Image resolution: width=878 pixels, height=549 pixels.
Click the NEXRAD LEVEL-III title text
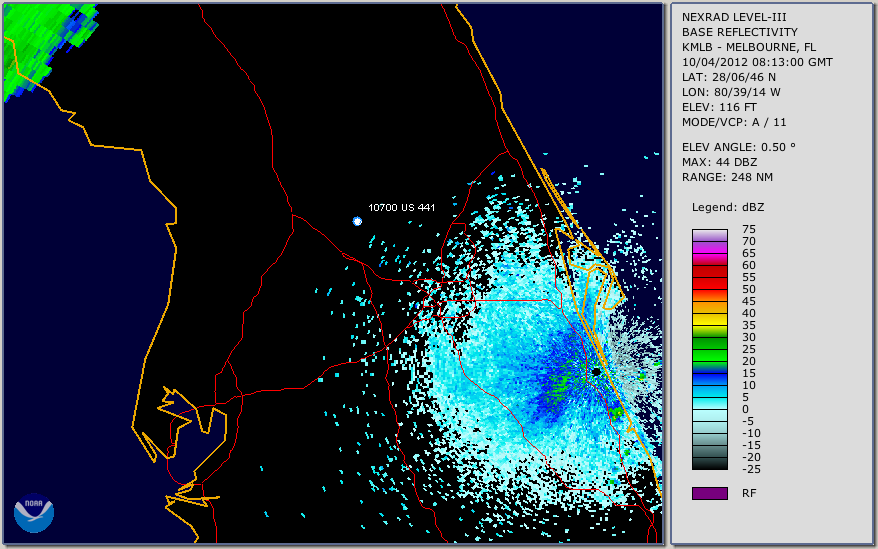tap(734, 17)
